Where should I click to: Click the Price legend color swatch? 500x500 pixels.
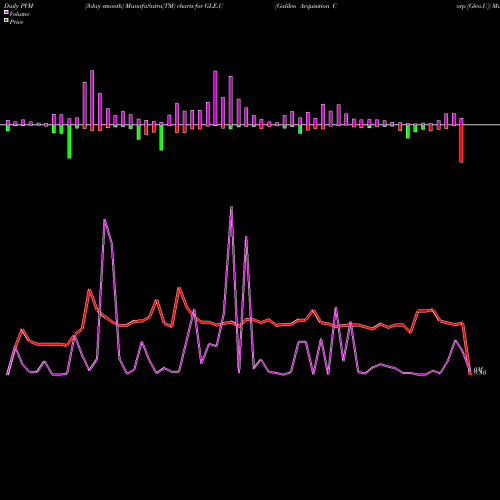pos(6,21)
